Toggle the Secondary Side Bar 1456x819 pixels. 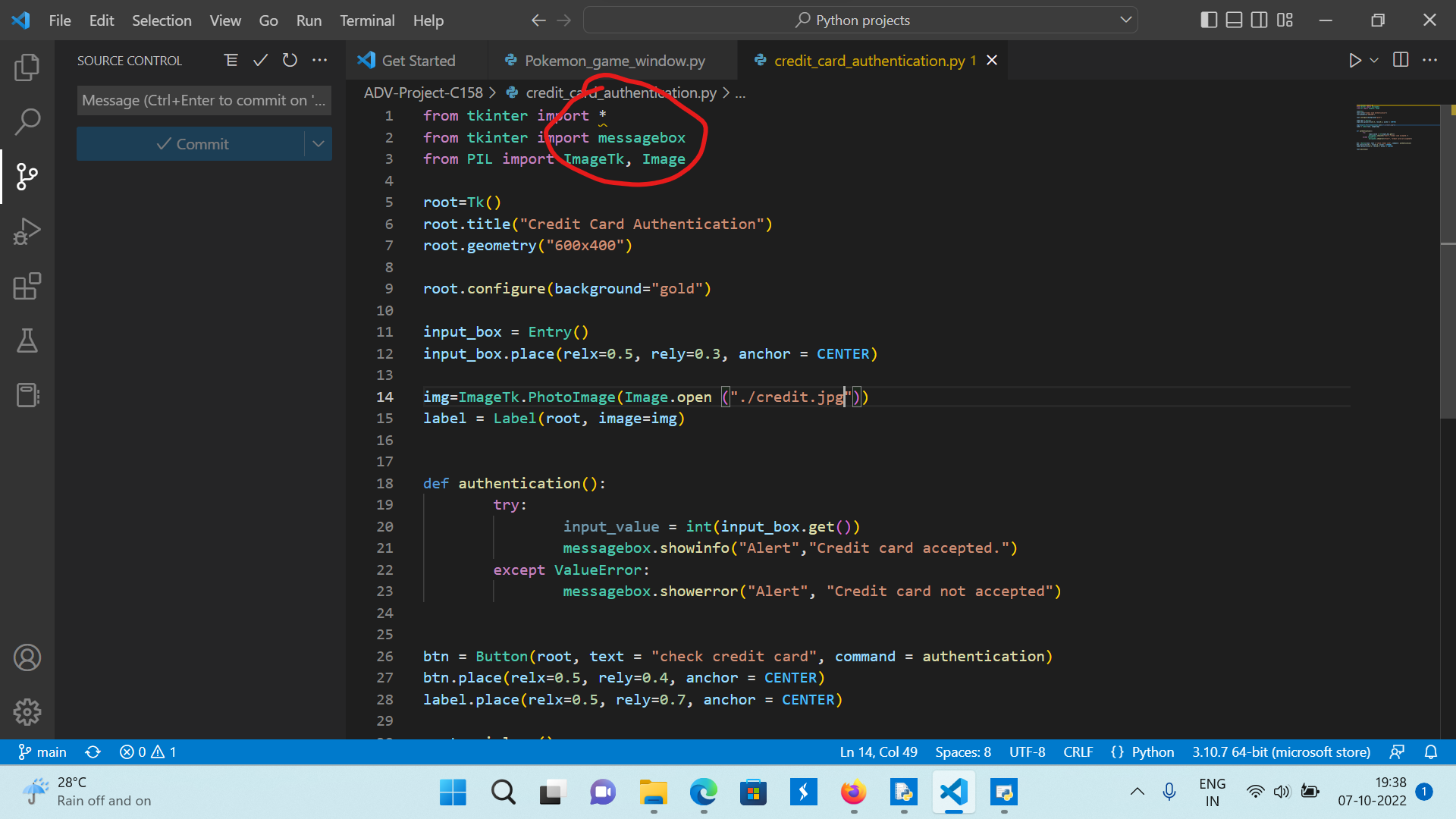tap(1259, 20)
